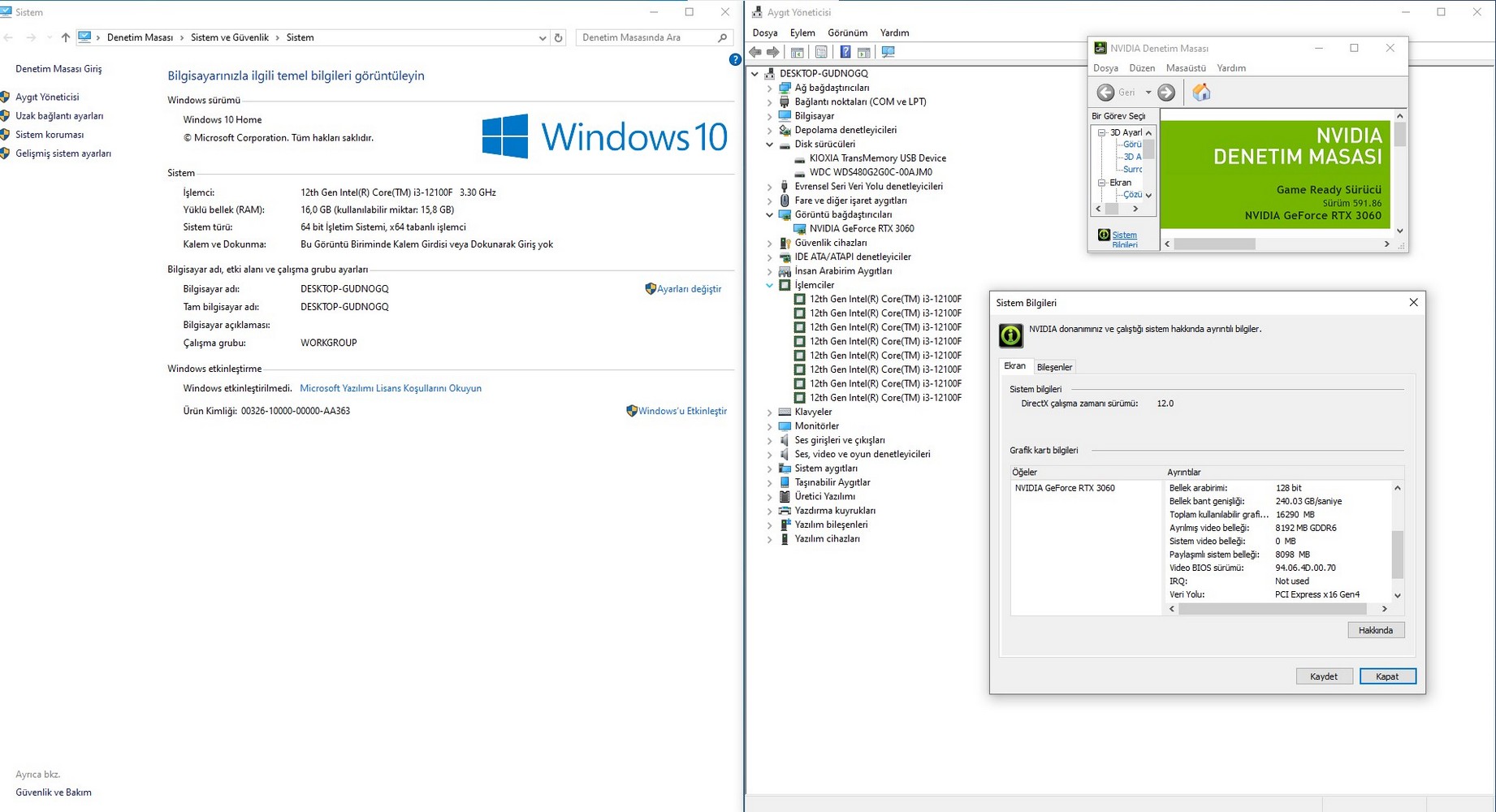Click the help icon in Device Manager toolbar

point(845,52)
